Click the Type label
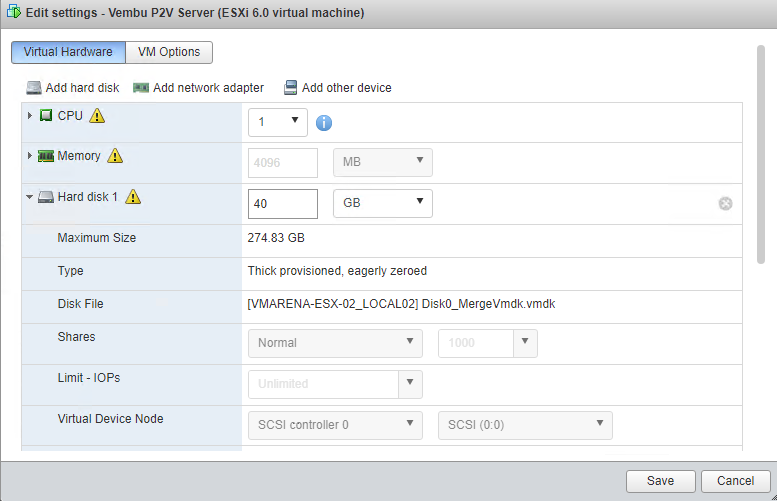777x501 pixels. [x=70, y=271]
